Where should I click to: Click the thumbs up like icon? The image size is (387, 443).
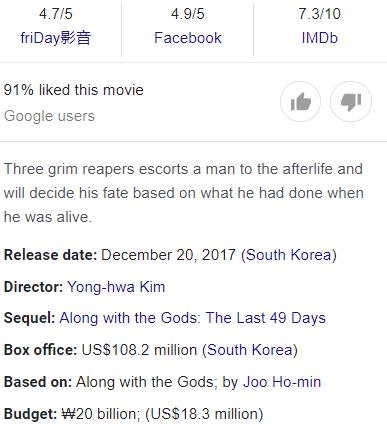click(300, 101)
